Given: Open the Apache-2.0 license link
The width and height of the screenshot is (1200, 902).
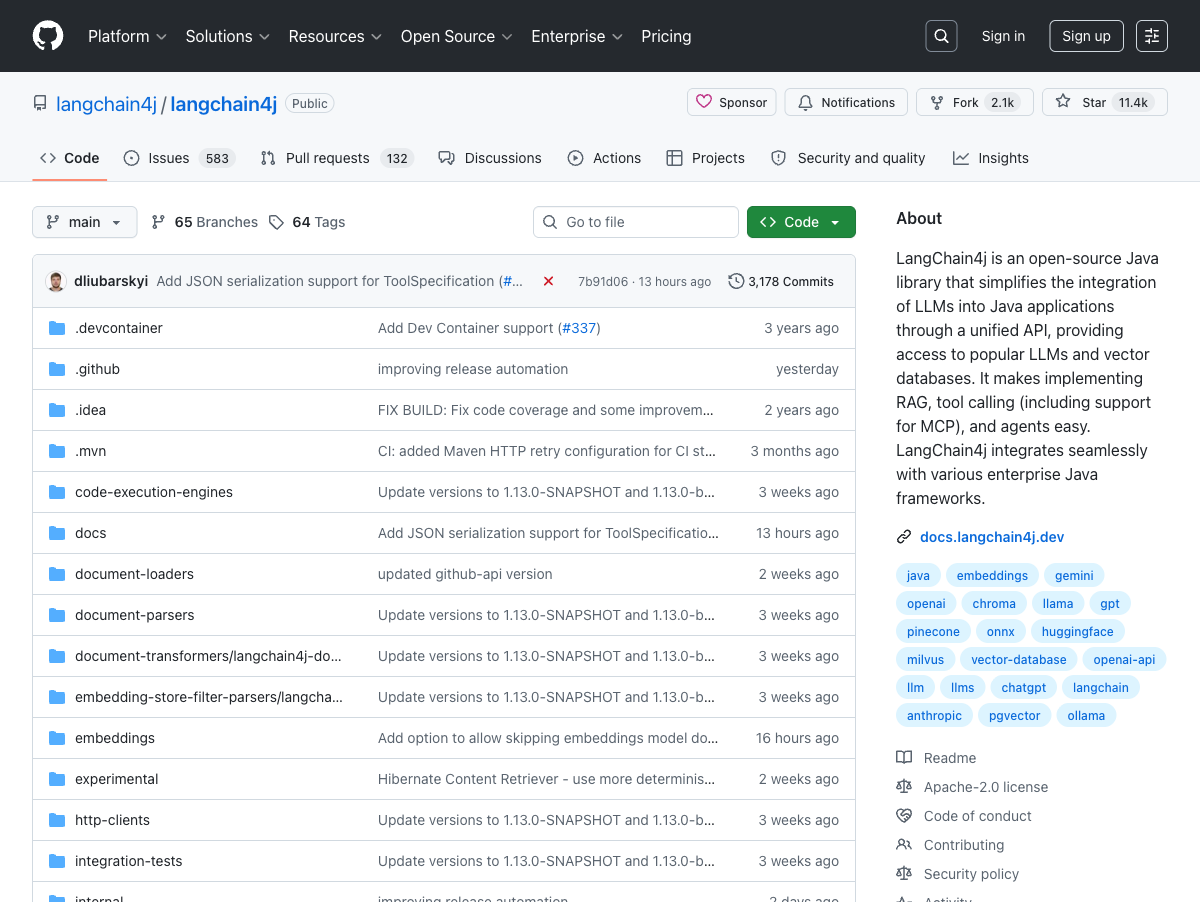Looking at the screenshot, I should coord(985,786).
